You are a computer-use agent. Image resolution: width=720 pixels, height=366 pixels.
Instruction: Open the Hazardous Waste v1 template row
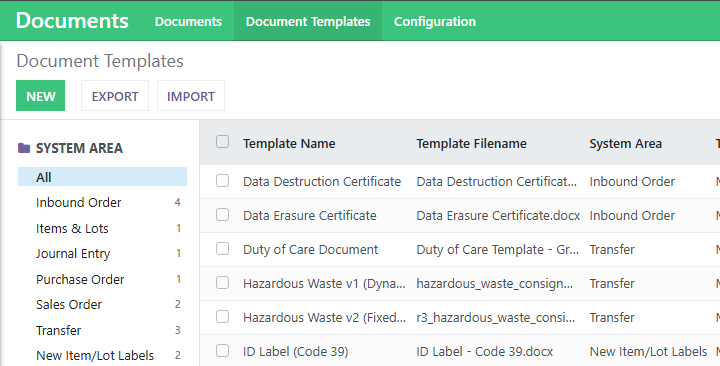(460, 283)
